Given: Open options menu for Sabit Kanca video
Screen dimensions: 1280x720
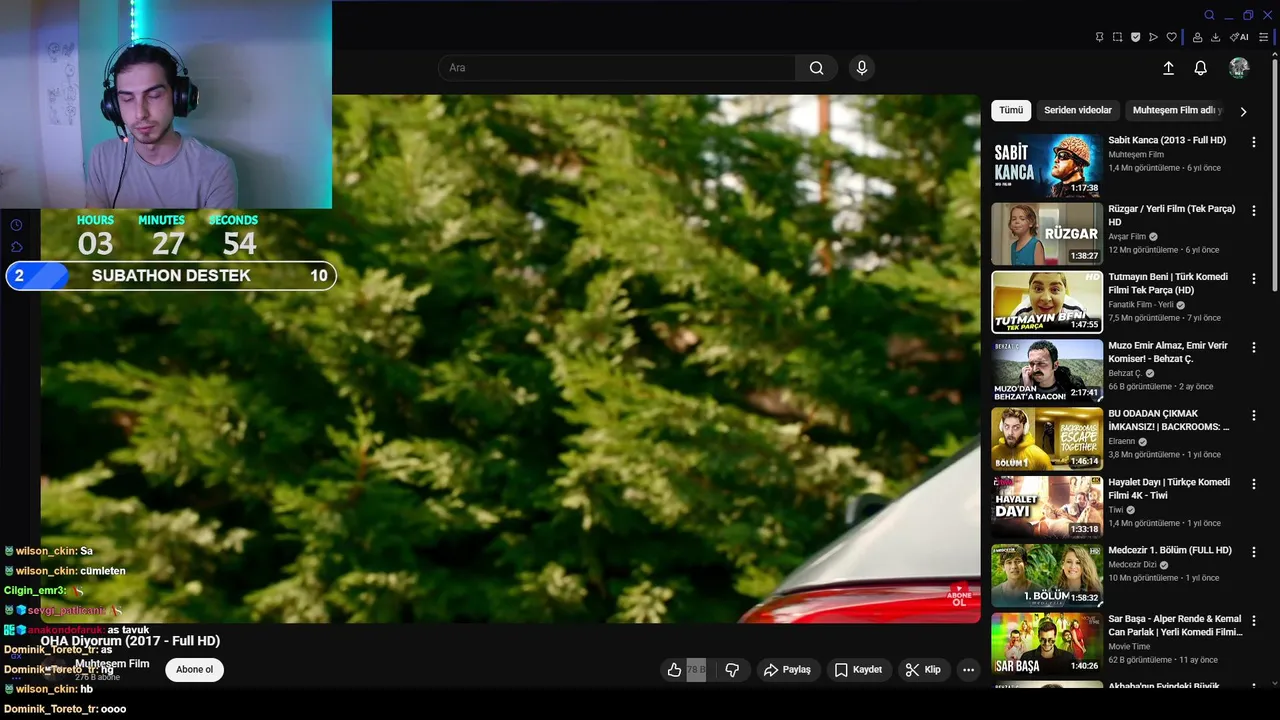Looking at the screenshot, I should tap(1253, 142).
